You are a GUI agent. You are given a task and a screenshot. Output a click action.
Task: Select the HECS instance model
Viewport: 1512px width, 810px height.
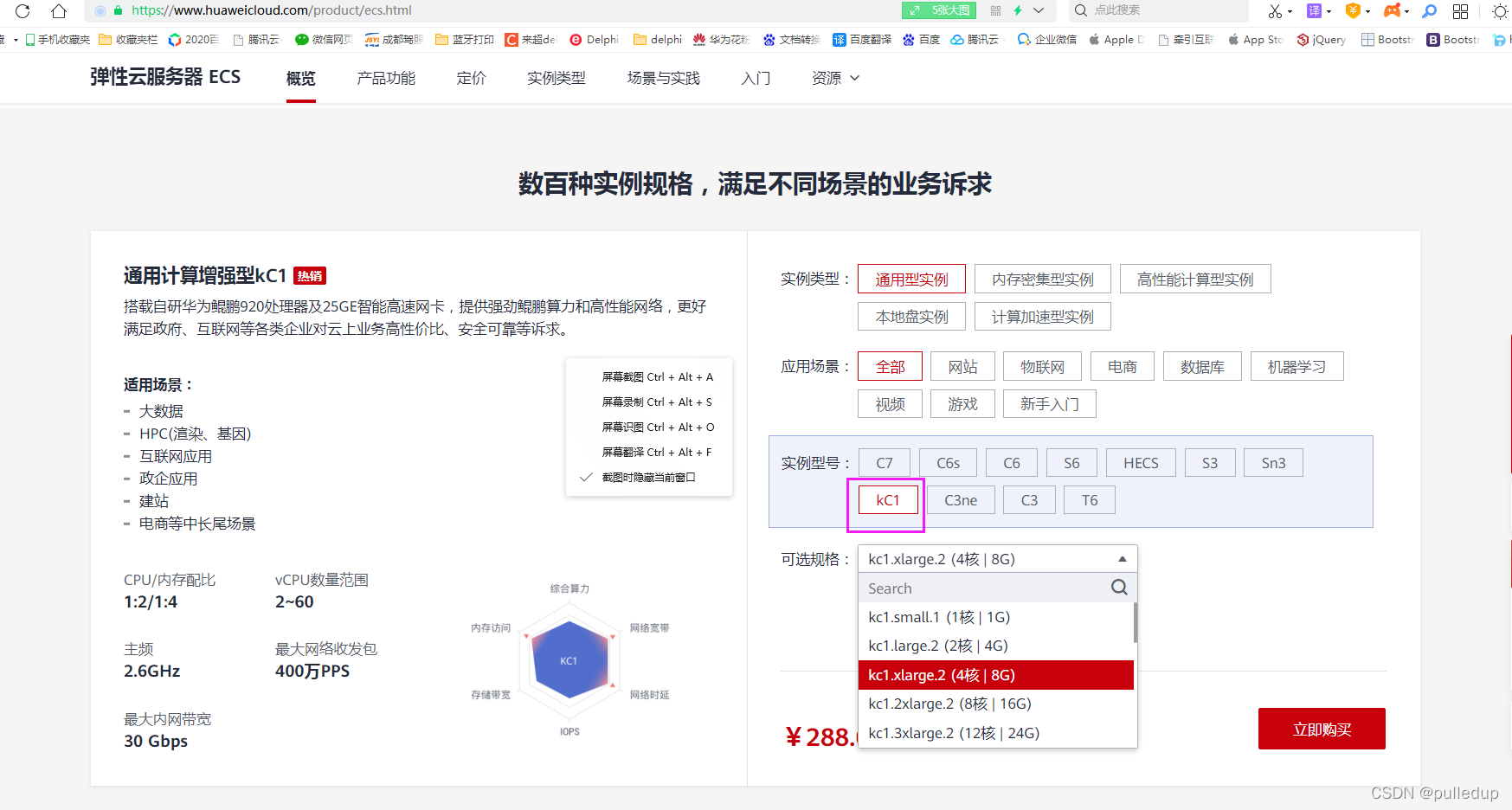[x=1141, y=463]
